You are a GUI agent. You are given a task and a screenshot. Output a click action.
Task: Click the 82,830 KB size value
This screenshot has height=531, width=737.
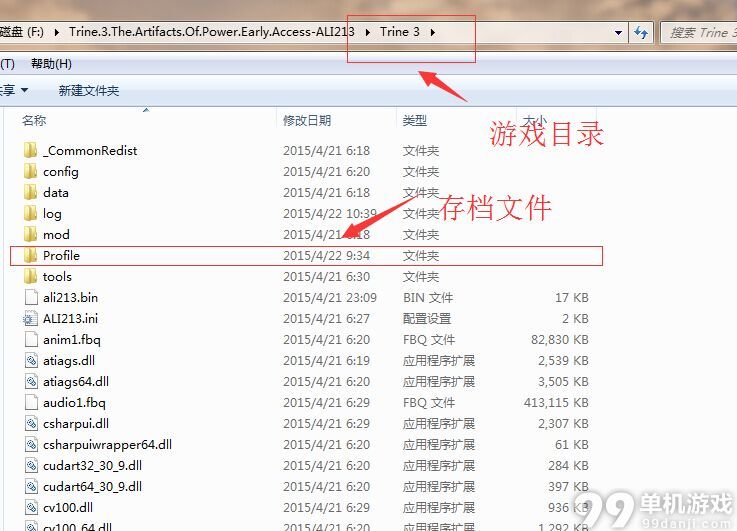(x=559, y=339)
